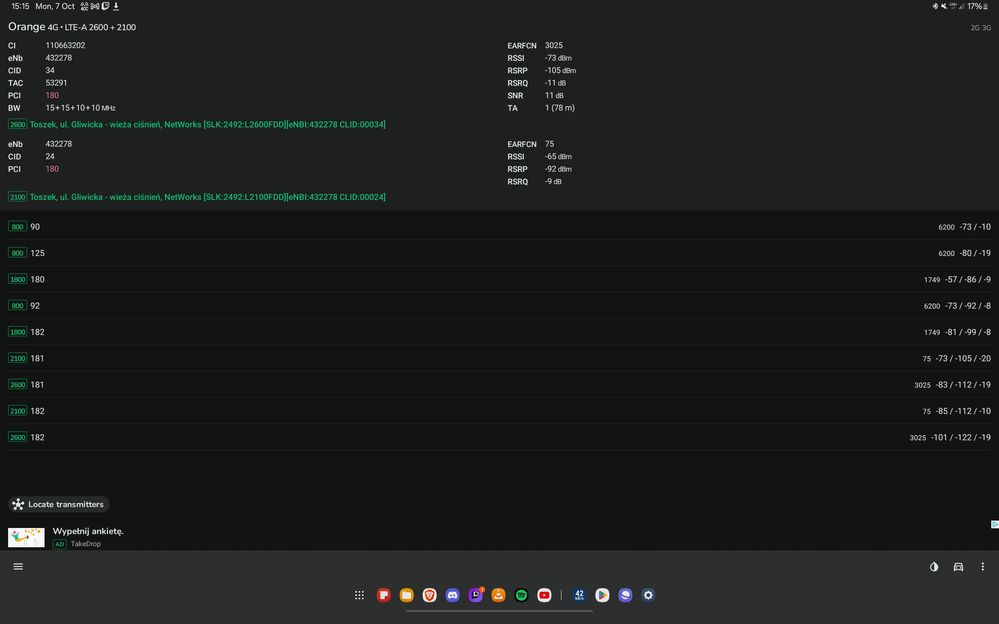Open the app drawer grid icon
This screenshot has width=999, height=624.
point(359,595)
